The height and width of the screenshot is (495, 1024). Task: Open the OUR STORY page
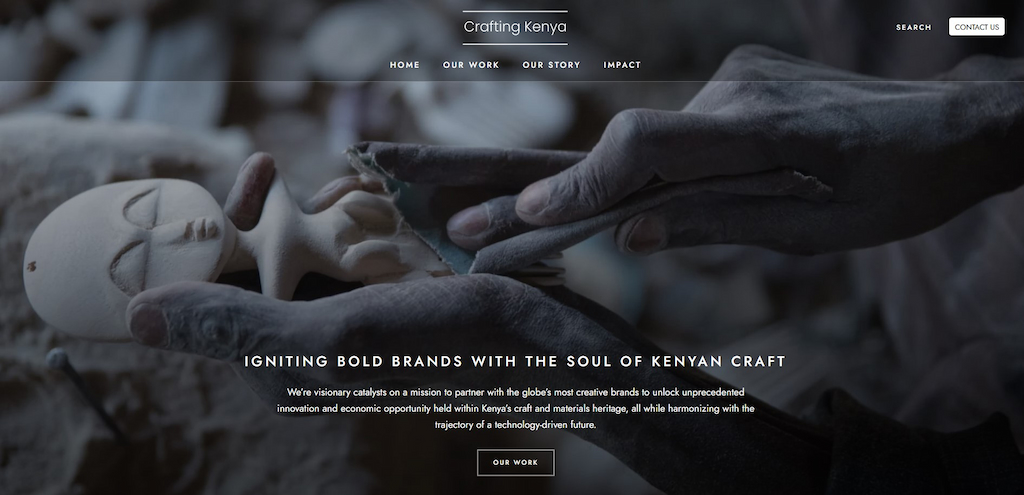tap(551, 65)
